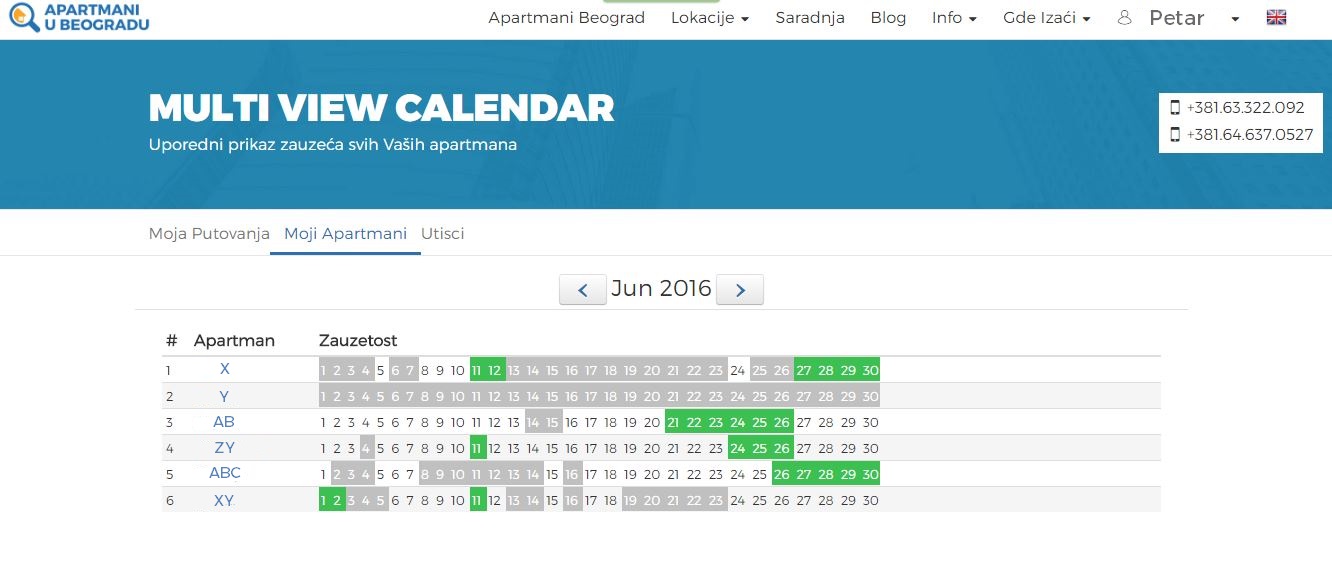
Task: Expand the Gde Izaći dropdown
Action: 1046,18
